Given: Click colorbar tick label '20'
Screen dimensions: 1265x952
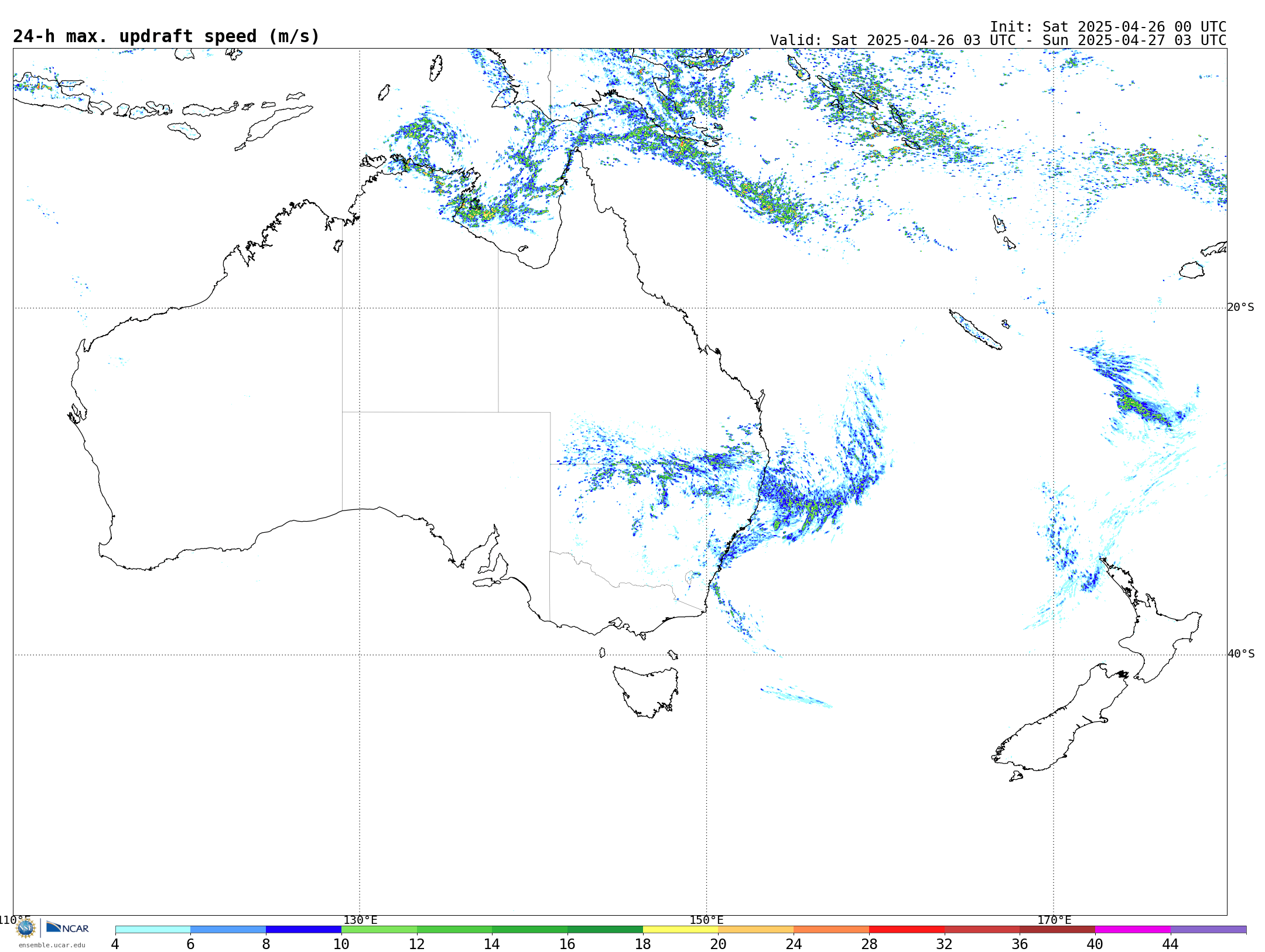Looking at the screenshot, I should [x=719, y=944].
